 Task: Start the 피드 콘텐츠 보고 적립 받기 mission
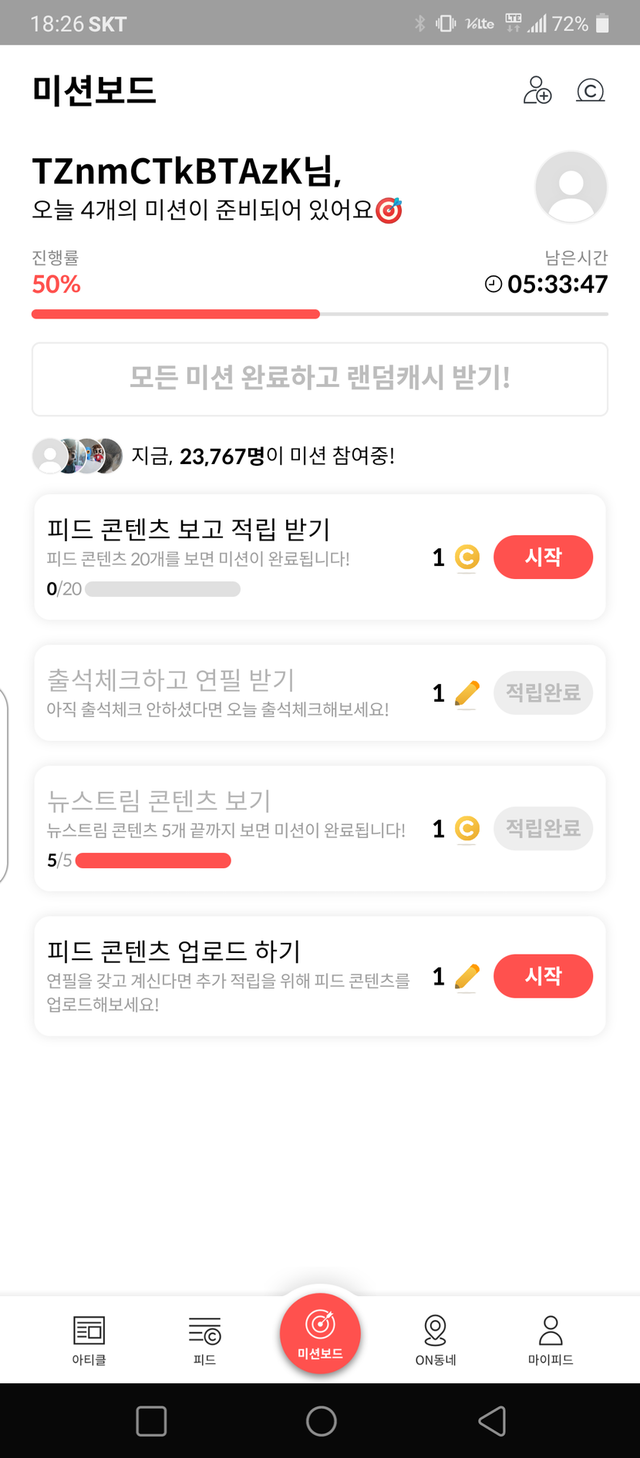(543, 557)
